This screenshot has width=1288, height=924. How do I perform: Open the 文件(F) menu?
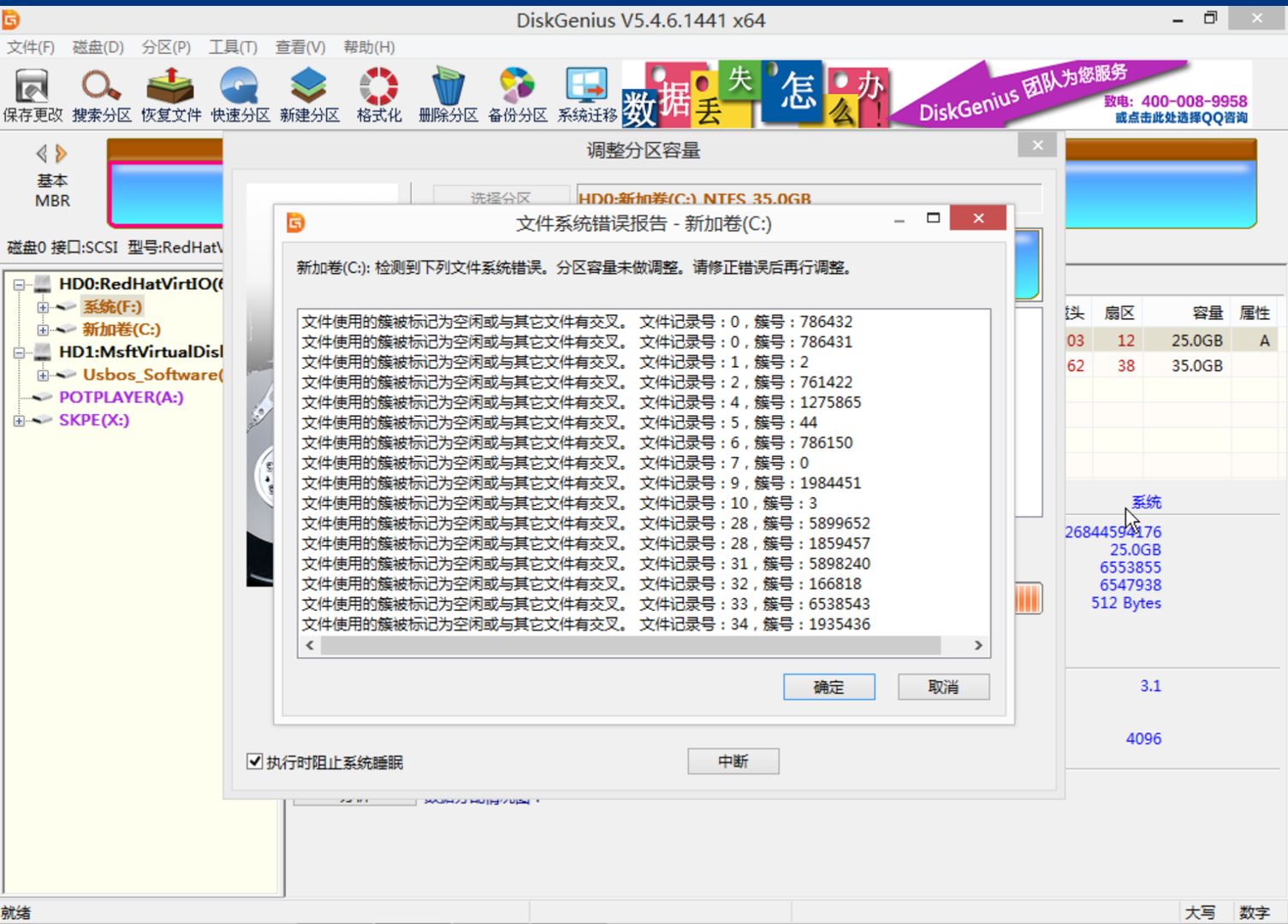[31, 47]
